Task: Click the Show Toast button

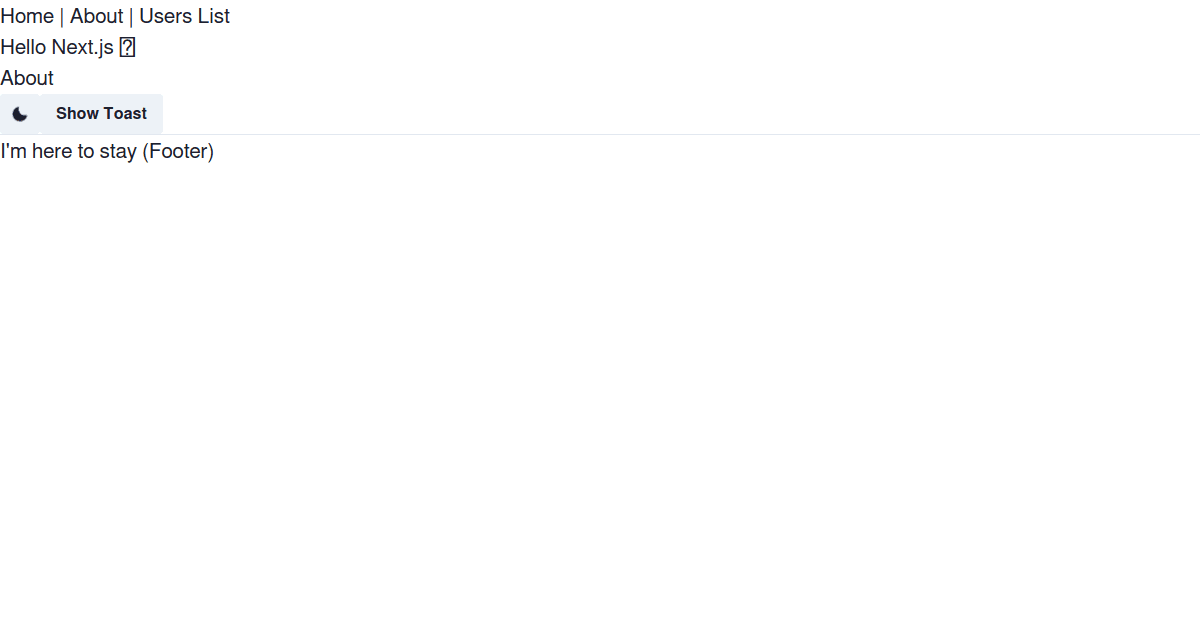Action: click(101, 114)
